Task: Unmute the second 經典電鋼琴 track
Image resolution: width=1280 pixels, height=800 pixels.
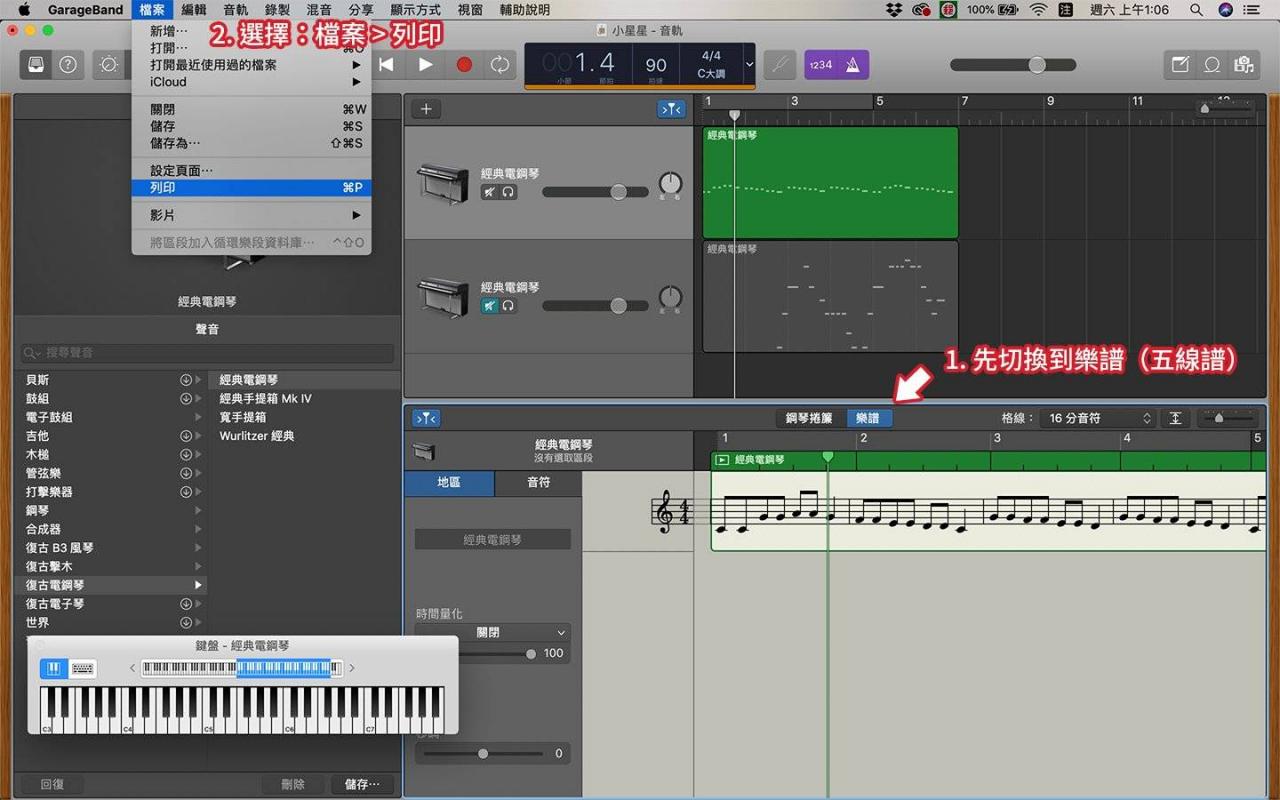Action: coord(490,306)
